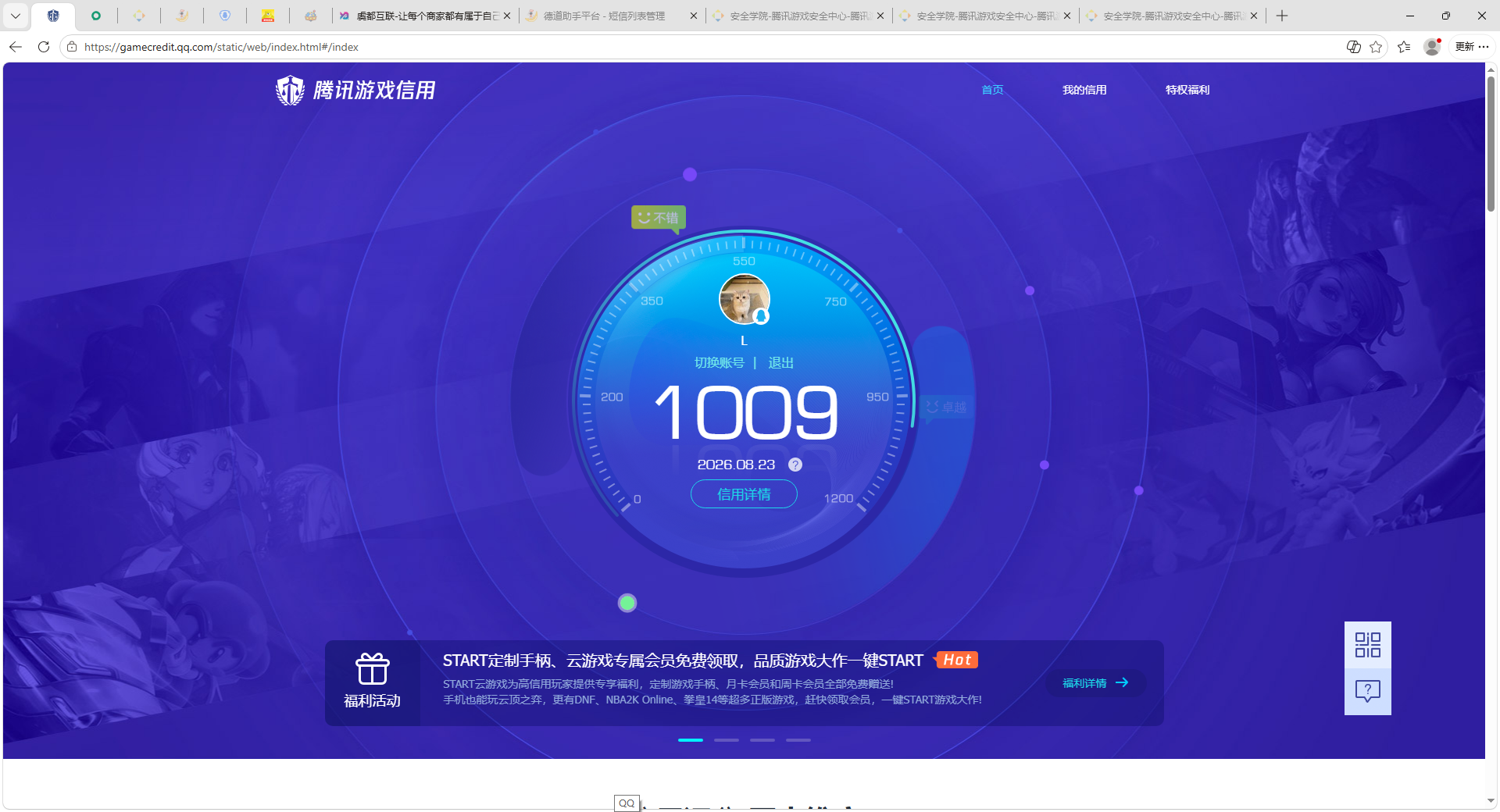This screenshot has height=812, width=1500.
Task: Open a new tab with the plus icon
Action: [x=1282, y=16]
